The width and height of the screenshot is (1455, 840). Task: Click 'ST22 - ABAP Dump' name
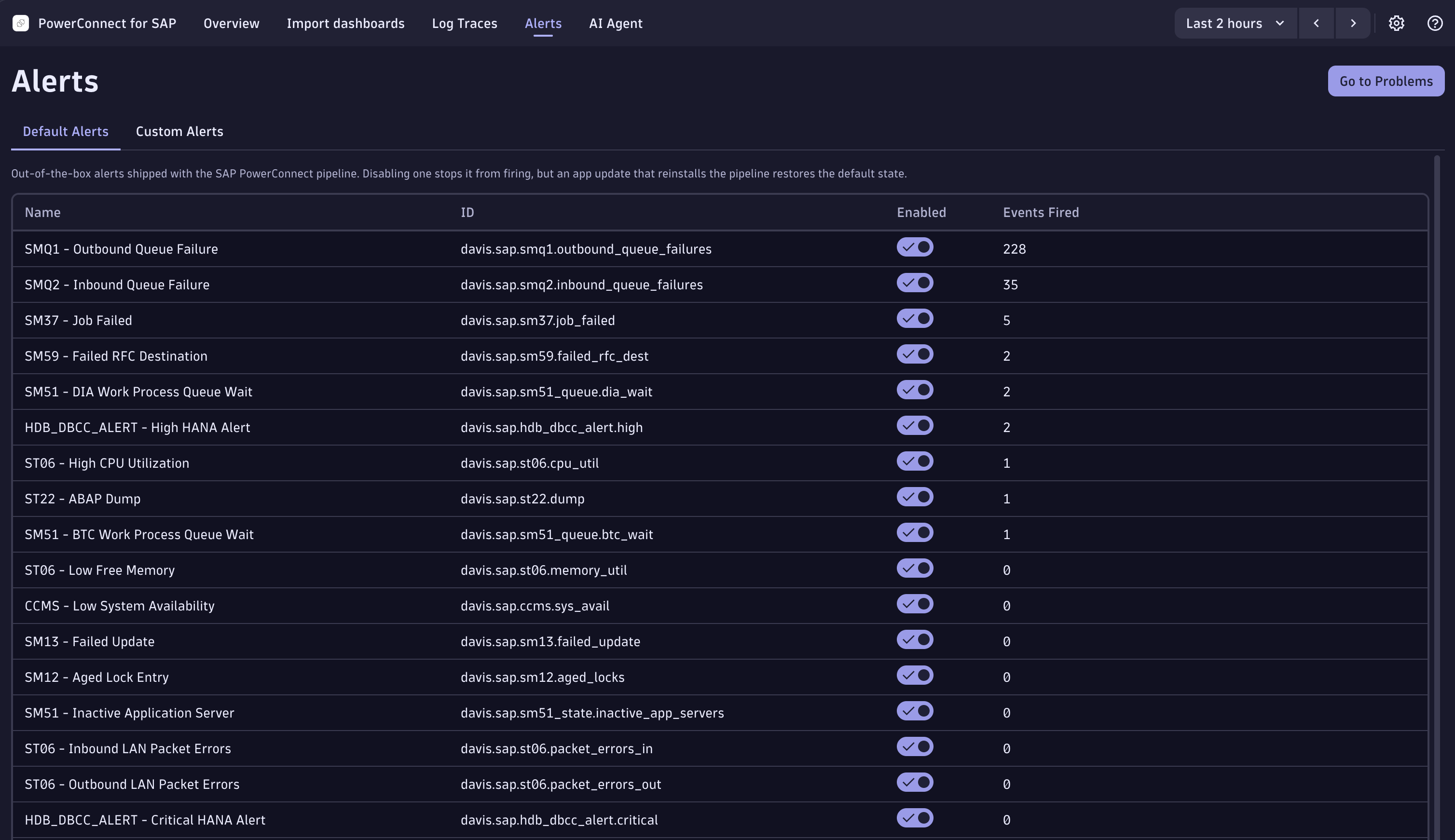click(82, 499)
